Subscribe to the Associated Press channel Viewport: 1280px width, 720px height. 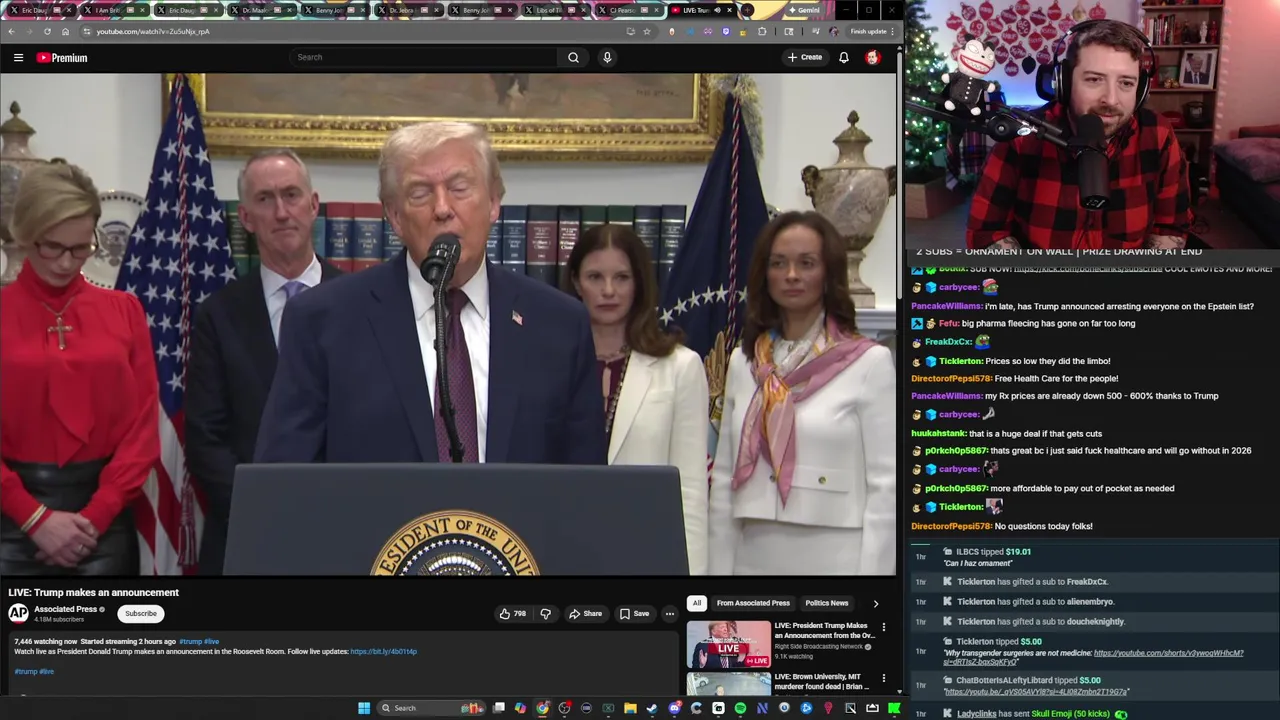(141, 613)
